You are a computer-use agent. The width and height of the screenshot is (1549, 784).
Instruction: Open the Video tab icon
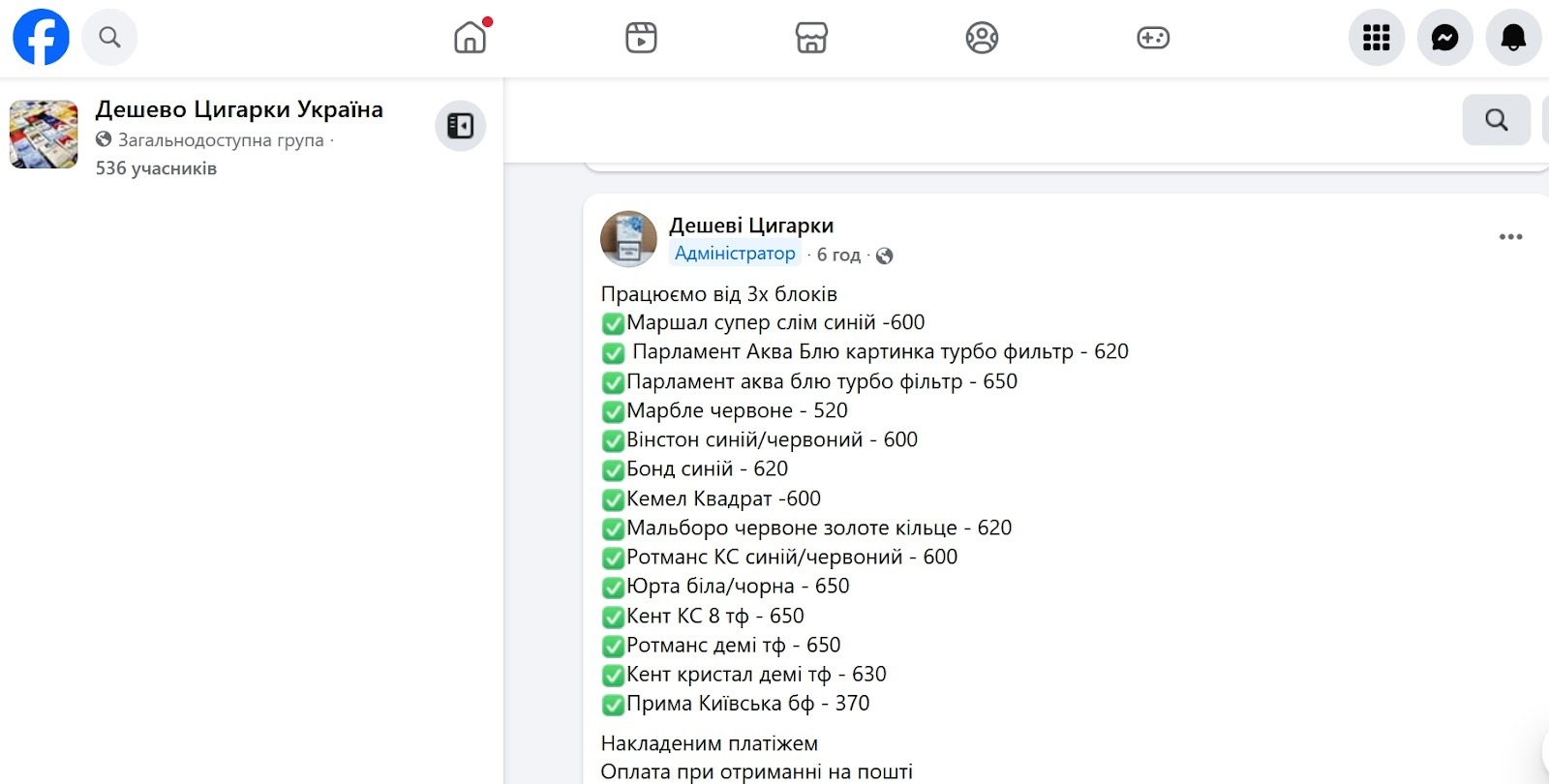[641, 38]
